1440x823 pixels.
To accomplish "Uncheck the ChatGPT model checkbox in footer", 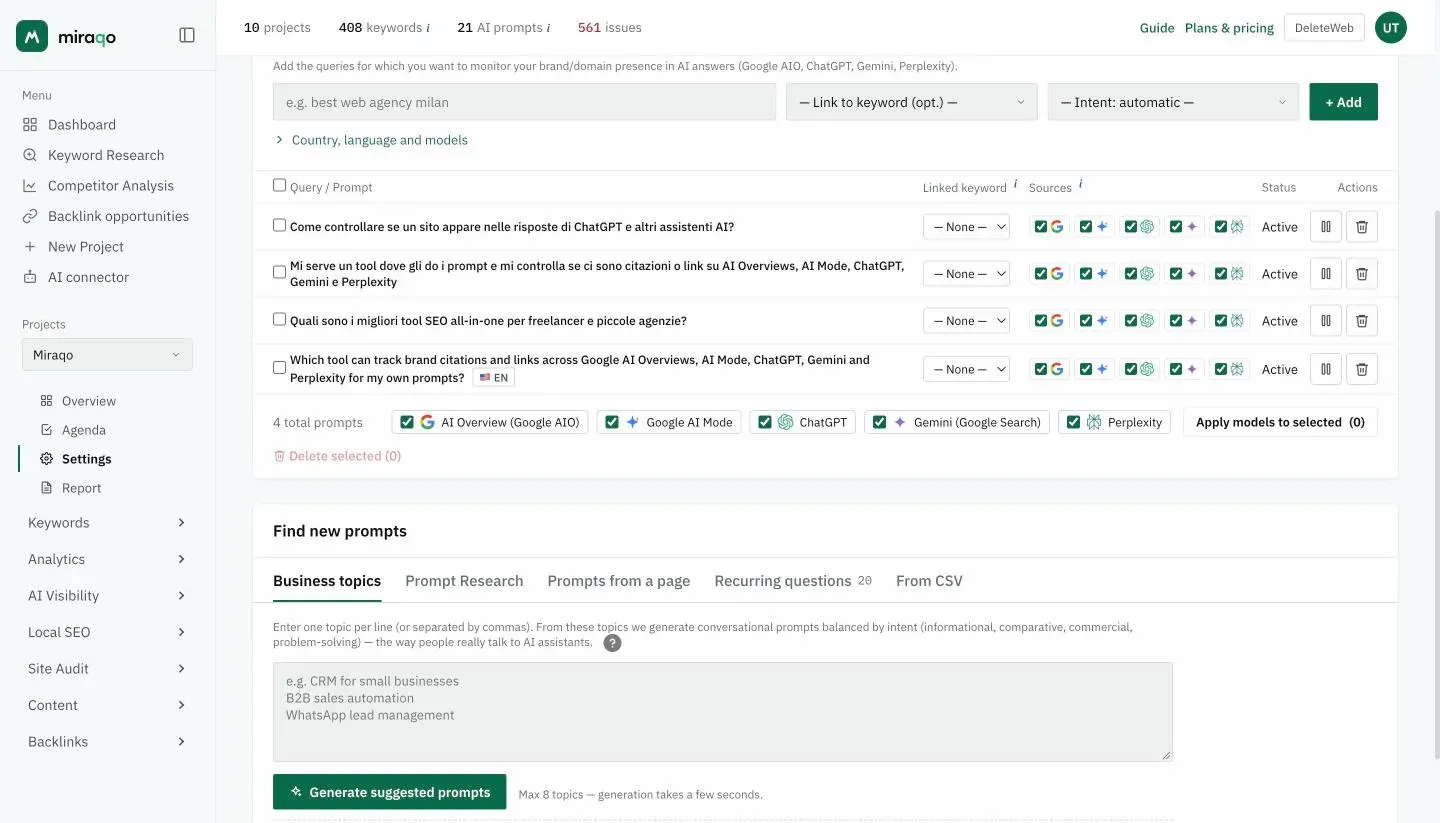I will (765, 422).
